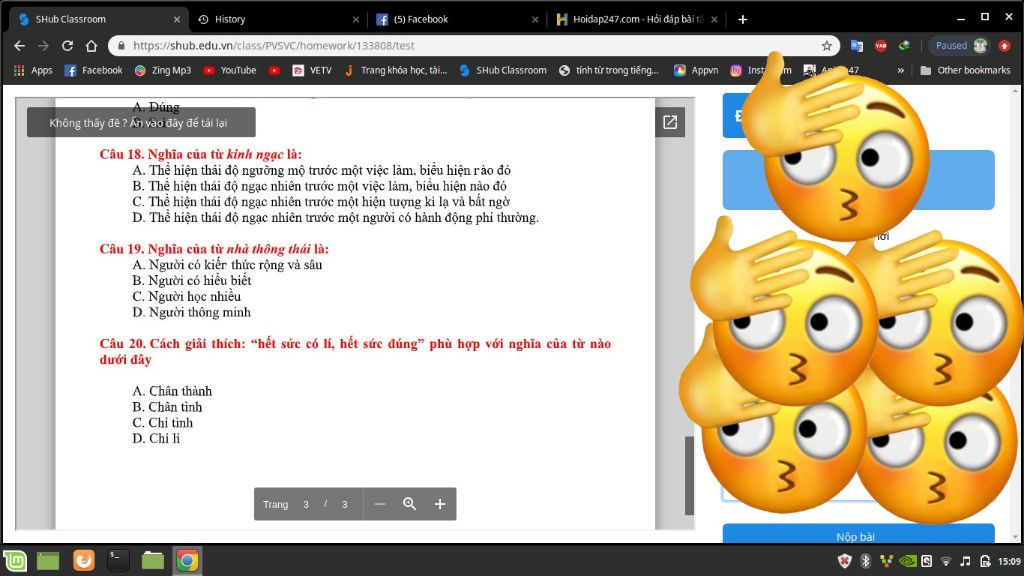Viewport: 1024px width, 576px height.
Task: Open YouTube bookmark
Action: click(230, 71)
